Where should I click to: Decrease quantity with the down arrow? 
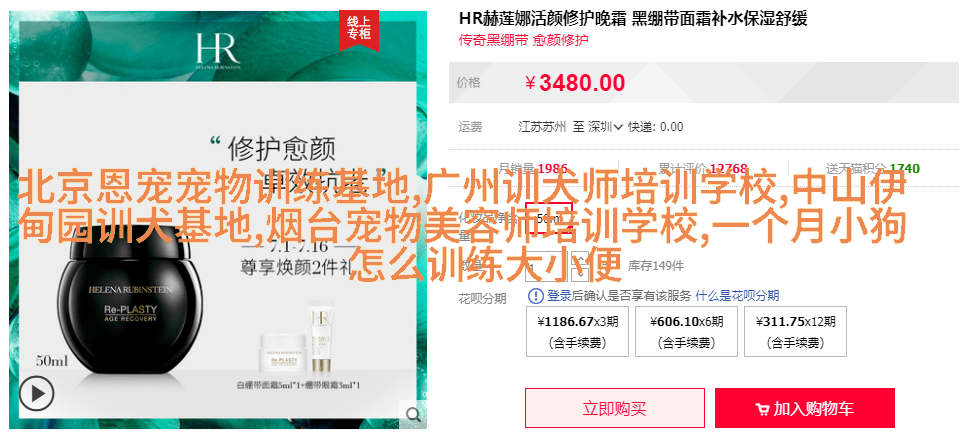580,273
